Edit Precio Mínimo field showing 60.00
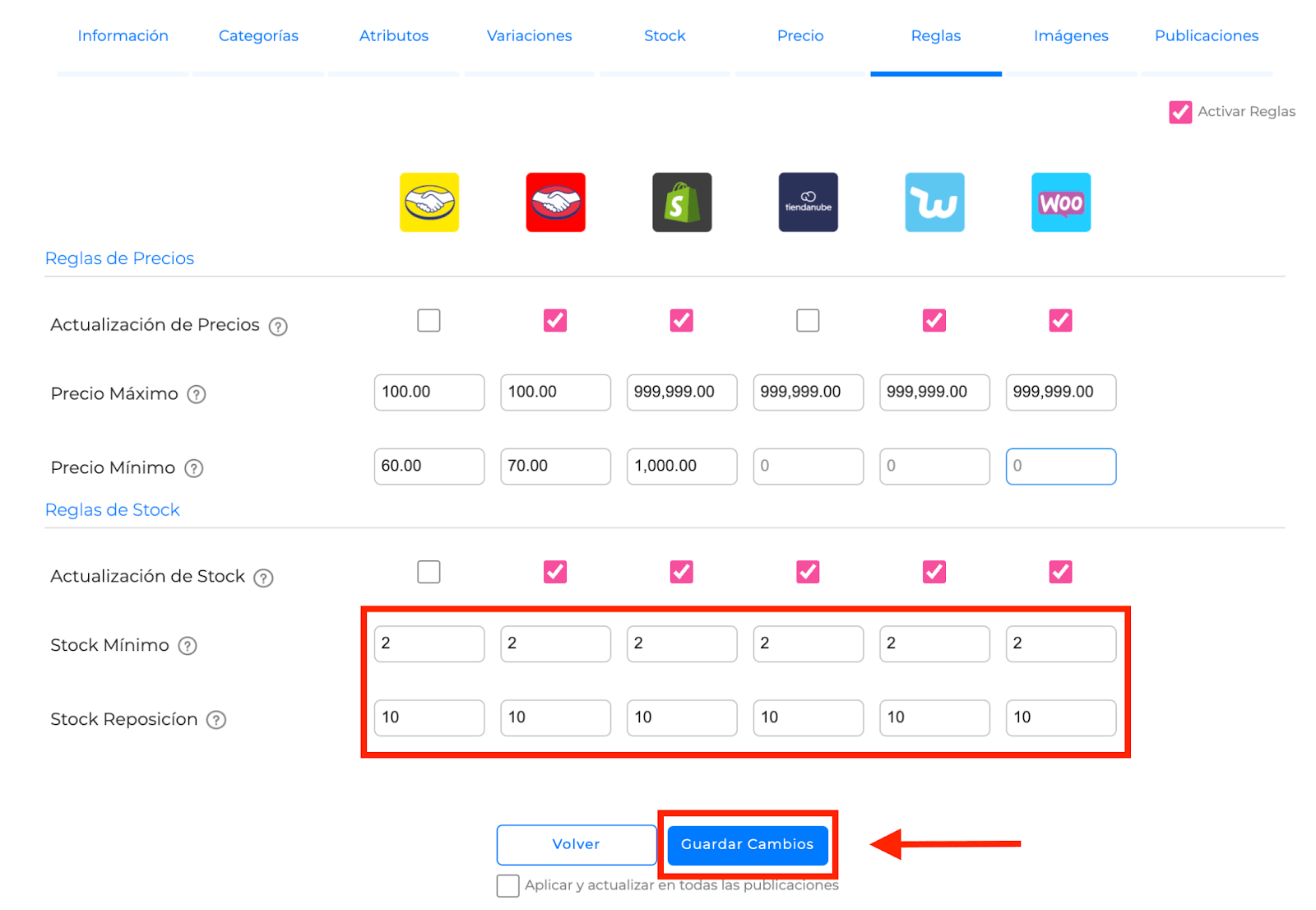Viewport: 1316px width, 910px height. pyautogui.click(x=429, y=467)
